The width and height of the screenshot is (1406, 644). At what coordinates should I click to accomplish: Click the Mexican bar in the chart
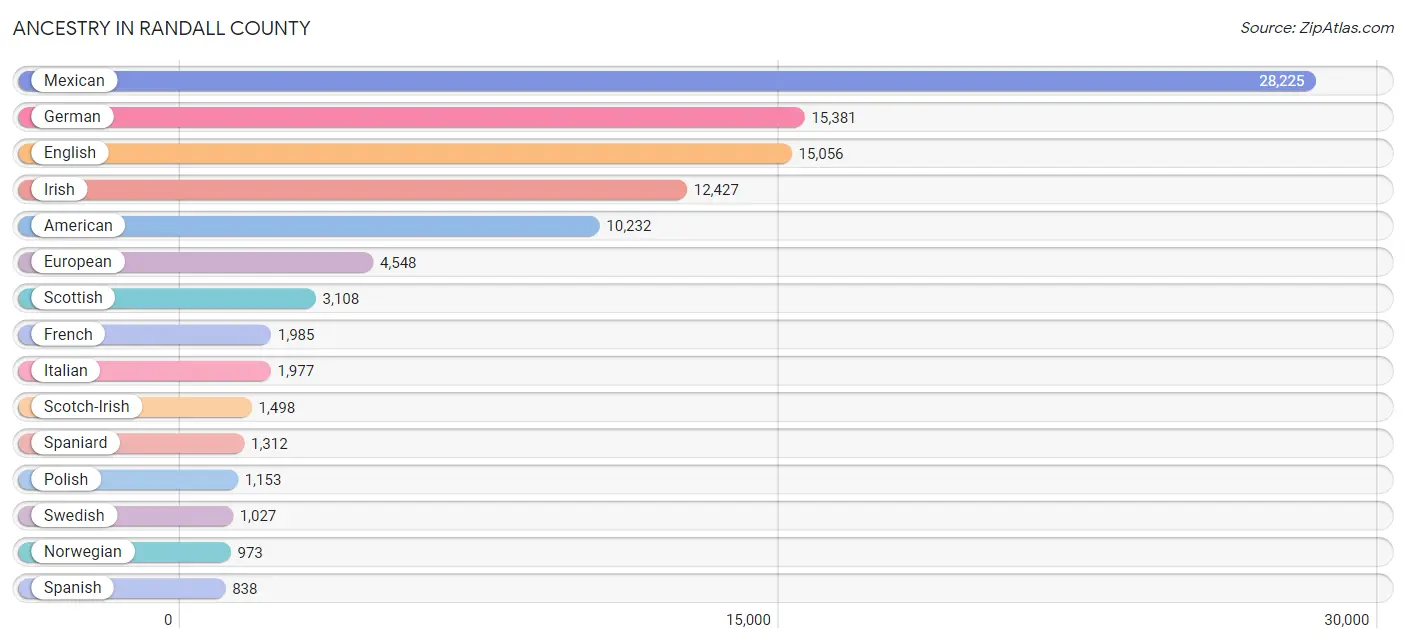tap(666, 81)
